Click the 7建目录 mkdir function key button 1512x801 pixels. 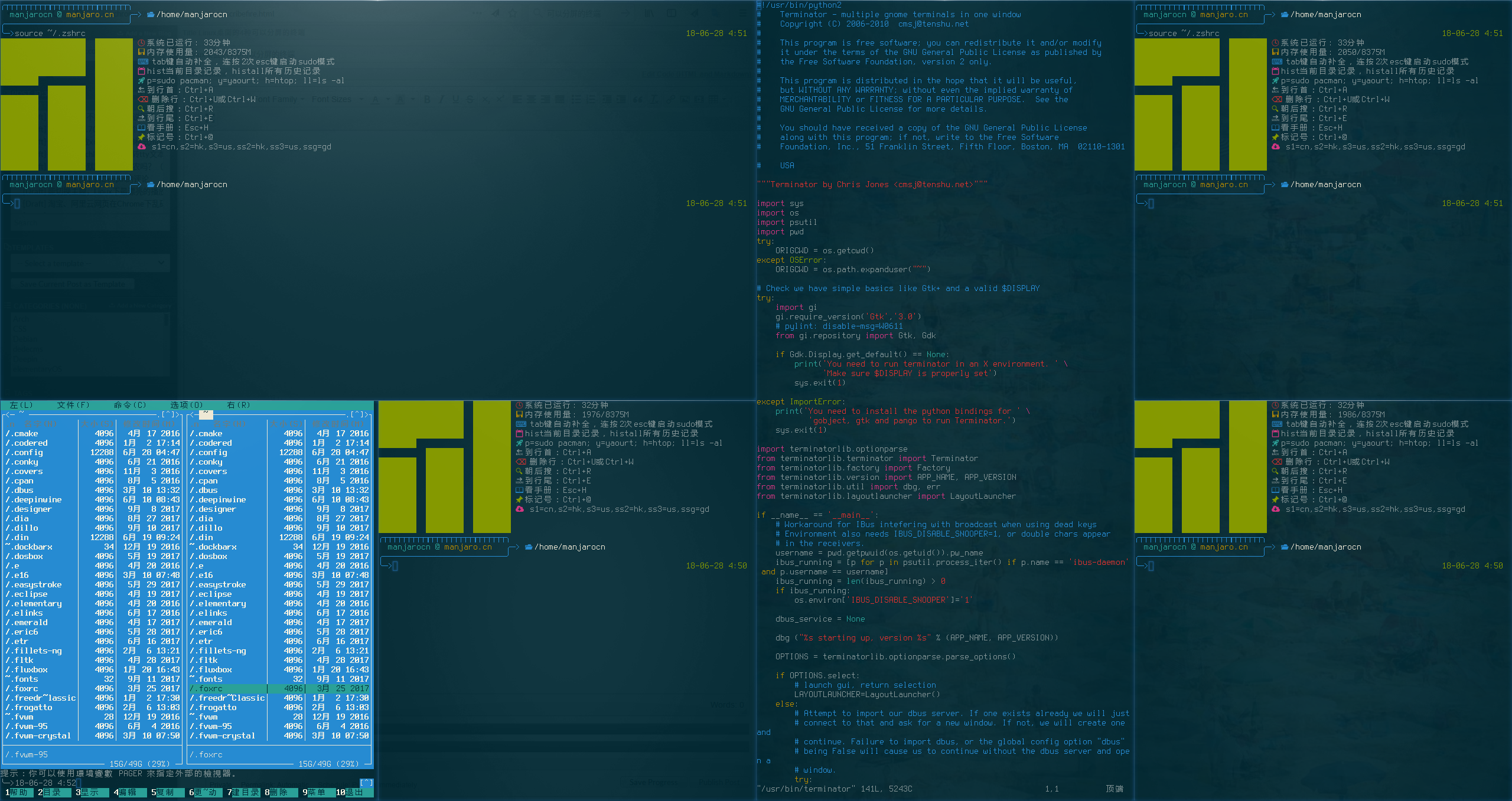(x=243, y=792)
